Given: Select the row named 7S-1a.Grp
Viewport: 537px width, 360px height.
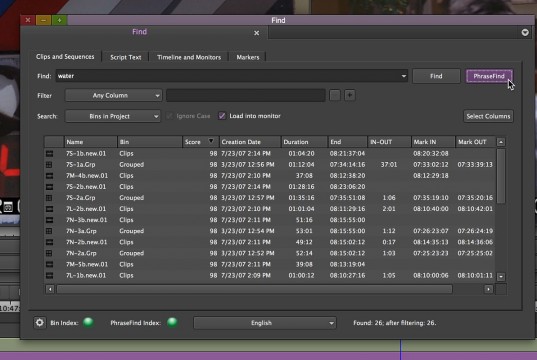Looking at the screenshot, I should pyautogui.click(x=270, y=164).
